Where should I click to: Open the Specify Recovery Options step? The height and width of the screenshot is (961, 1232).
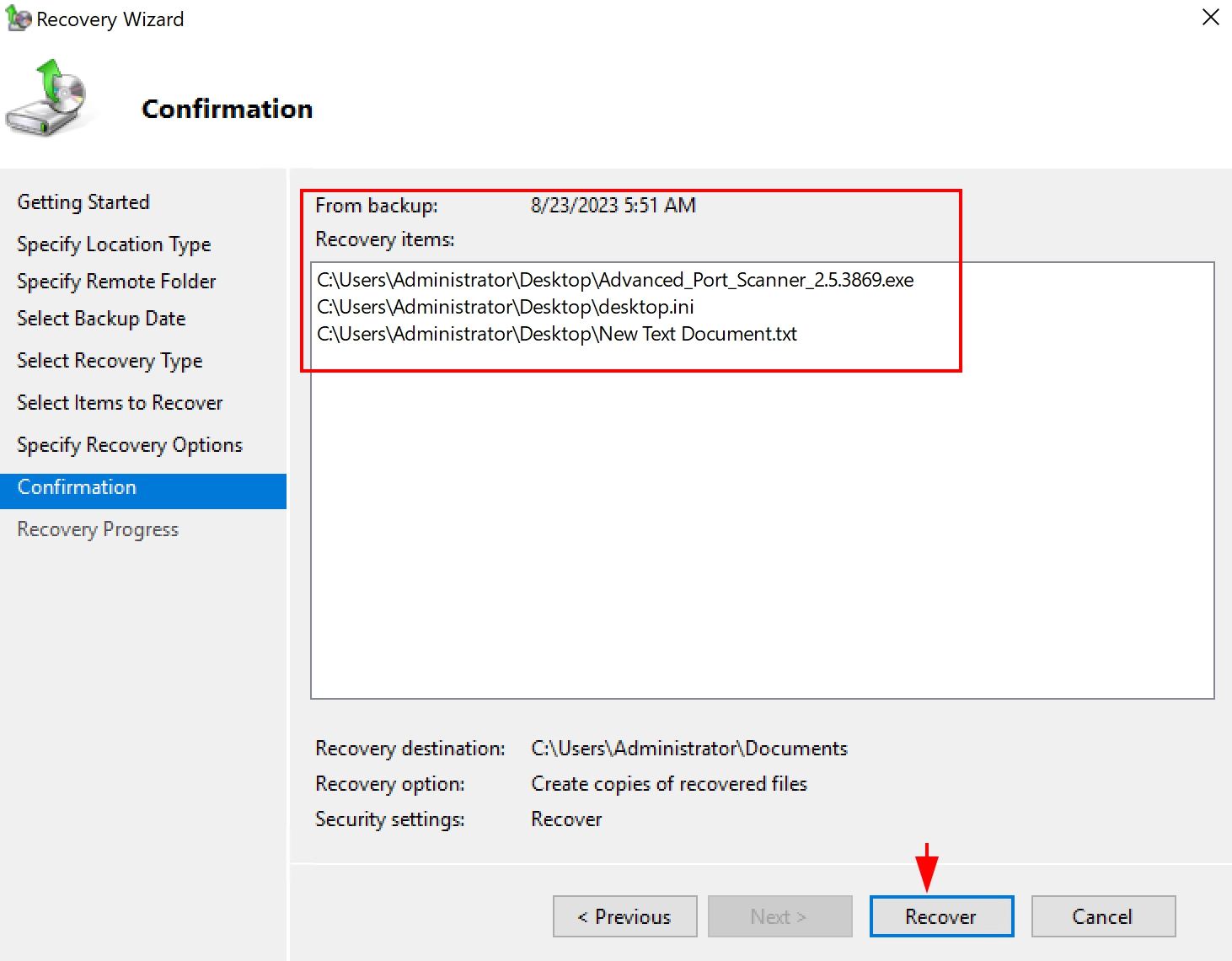130,445
